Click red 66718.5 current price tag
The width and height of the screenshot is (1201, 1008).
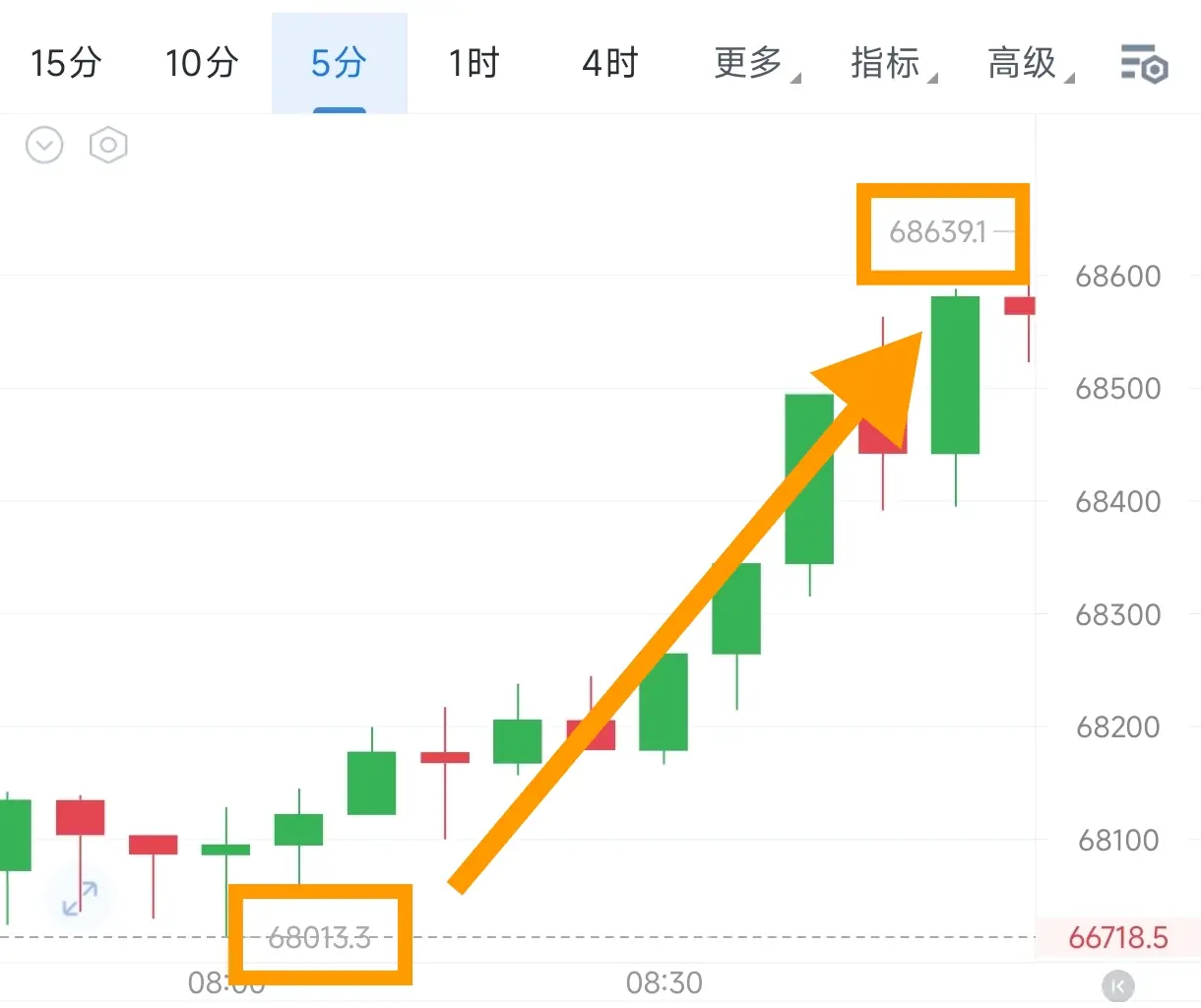1118,937
